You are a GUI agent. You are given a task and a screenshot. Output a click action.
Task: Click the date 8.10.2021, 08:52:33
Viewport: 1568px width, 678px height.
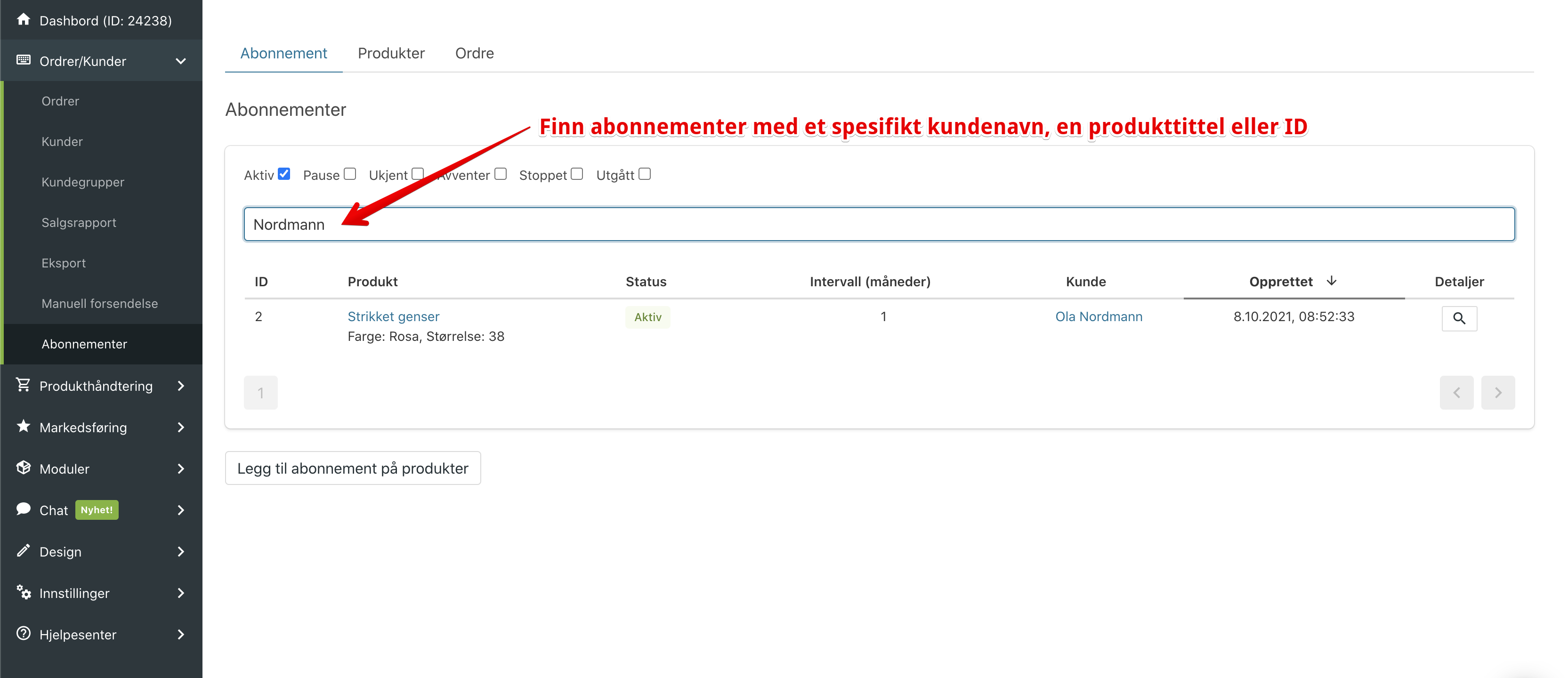coord(1293,316)
